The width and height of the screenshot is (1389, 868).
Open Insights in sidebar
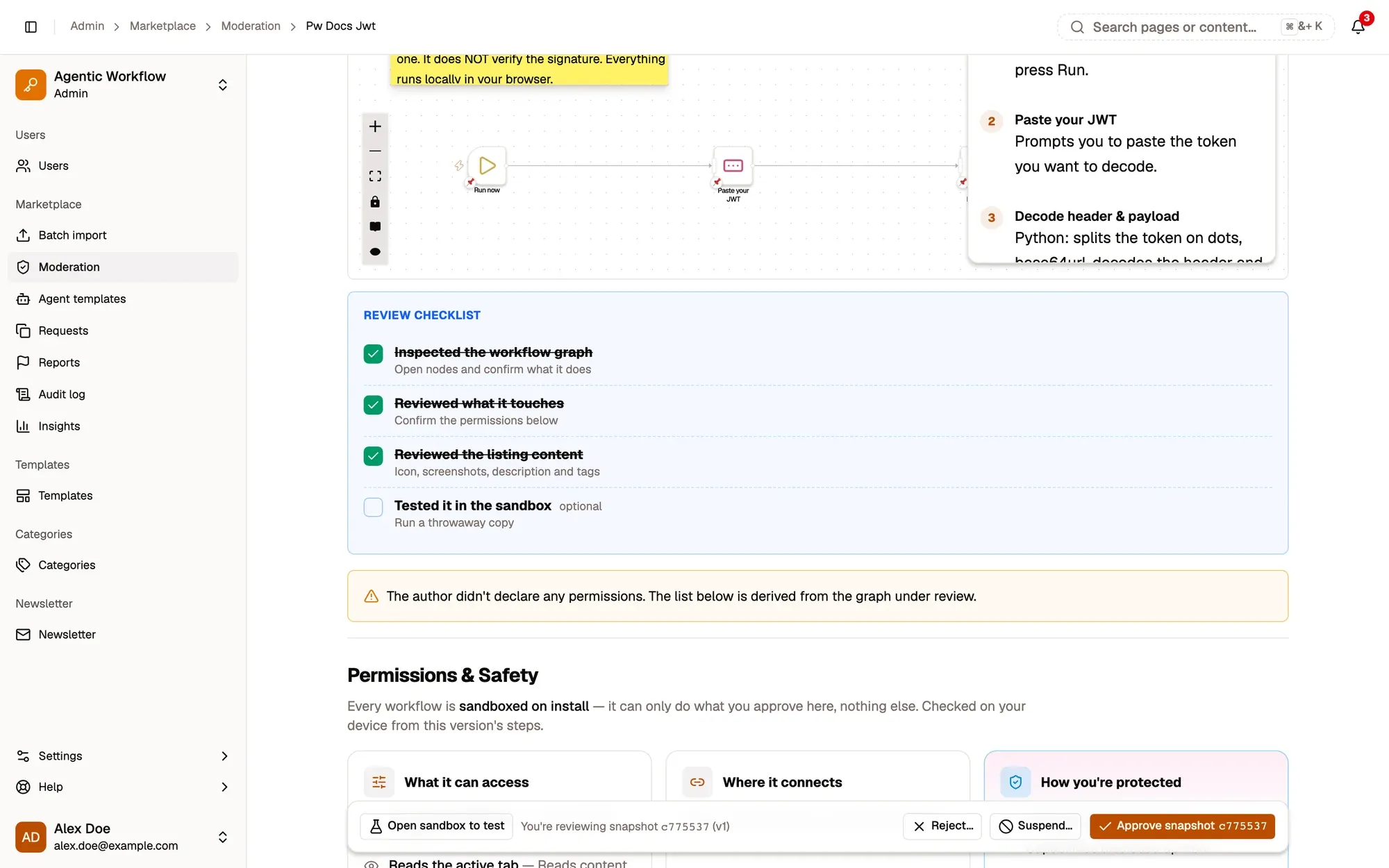point(123,426)
